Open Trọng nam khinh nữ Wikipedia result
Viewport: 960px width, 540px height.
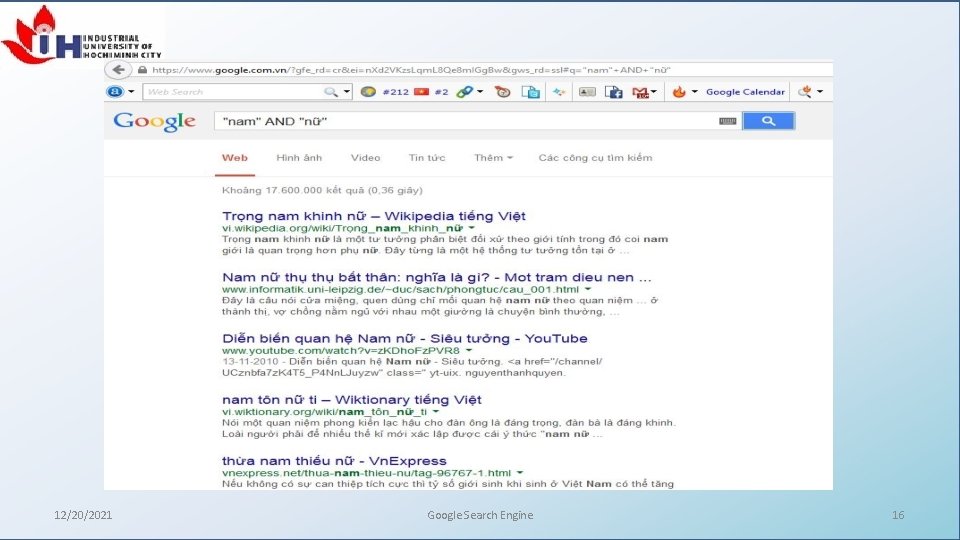coord(373,216)
